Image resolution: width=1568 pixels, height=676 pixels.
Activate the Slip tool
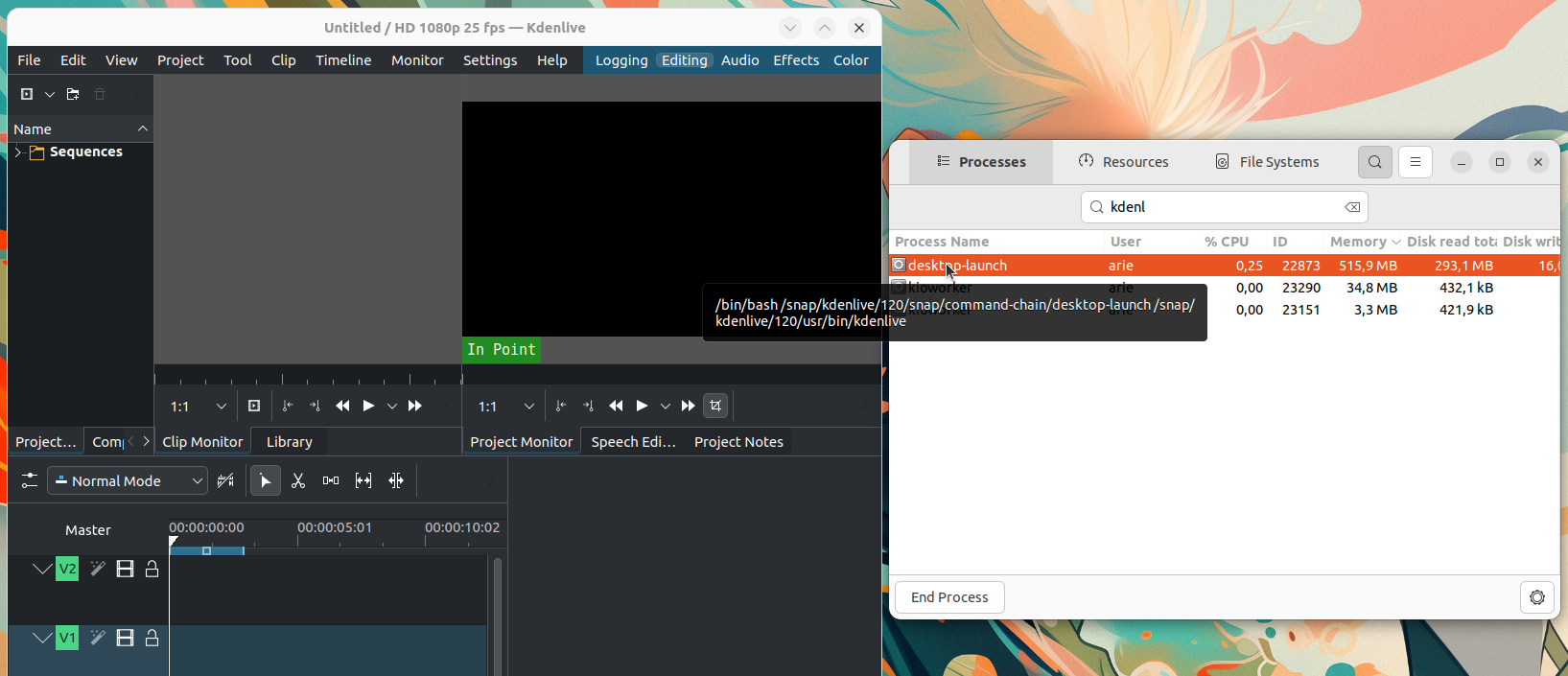click(363, 480)
